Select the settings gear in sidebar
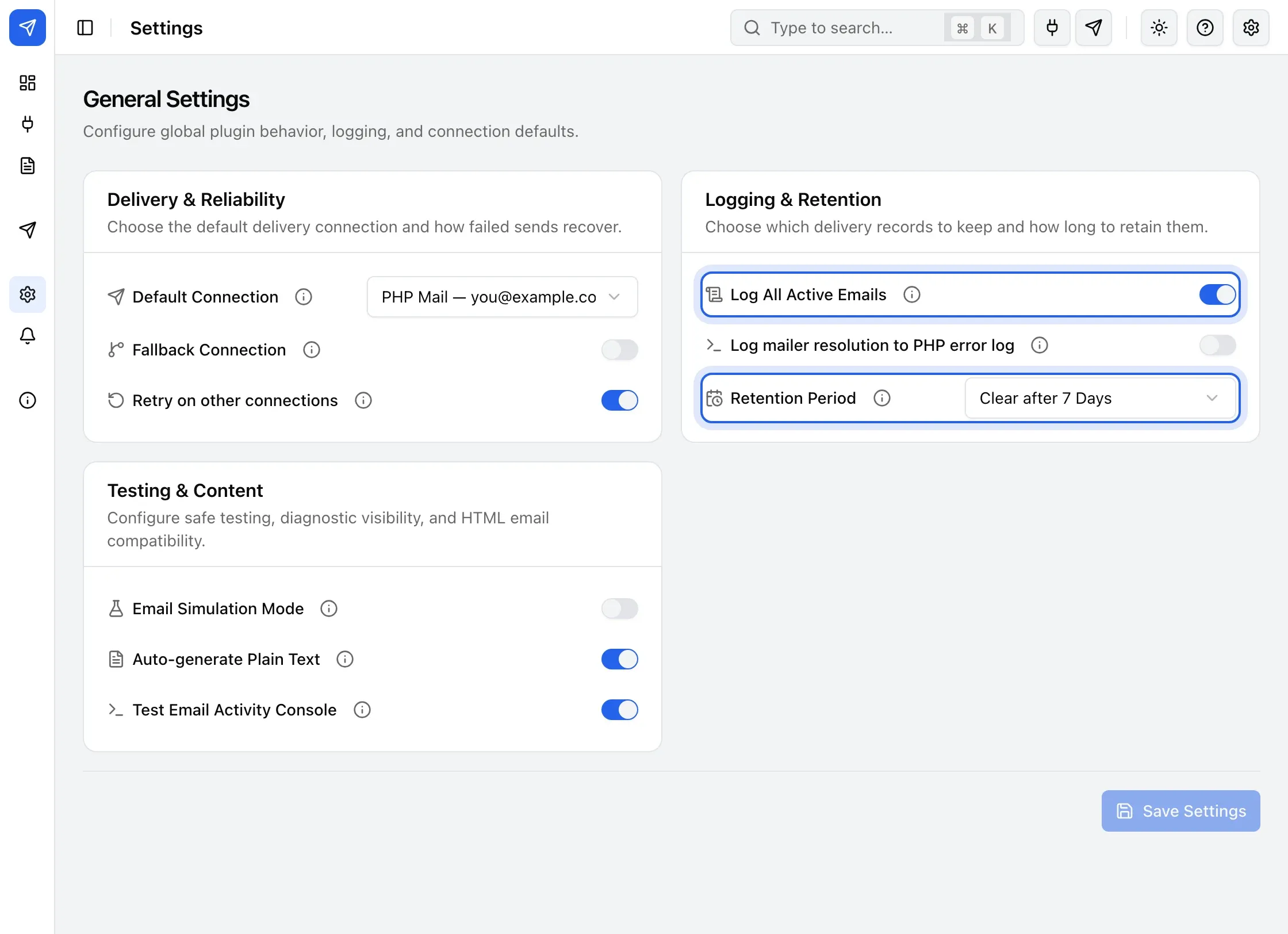Image resolution: width=1288 pixels, height=934 pixels. click(x=28, y=294)
